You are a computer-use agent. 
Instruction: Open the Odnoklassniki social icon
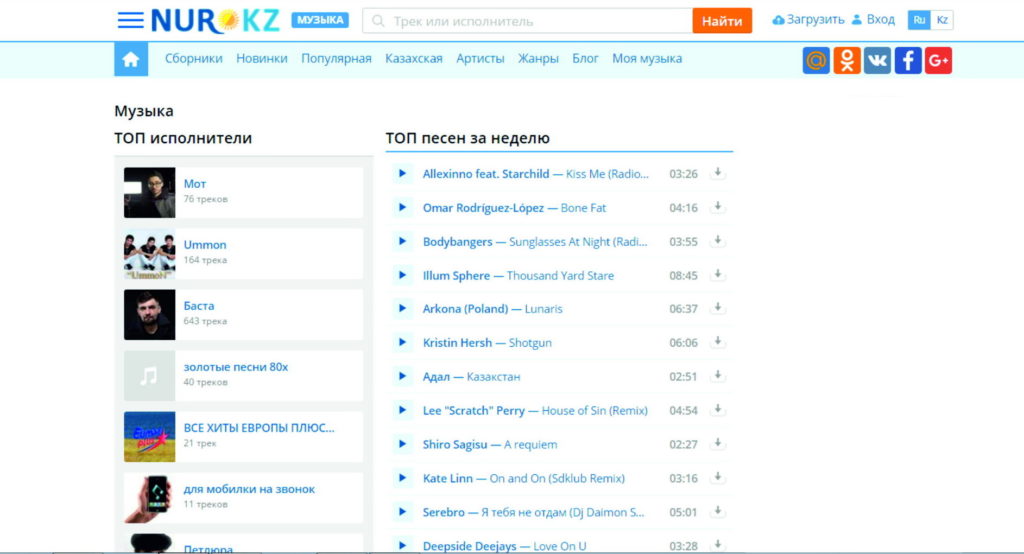846,60
